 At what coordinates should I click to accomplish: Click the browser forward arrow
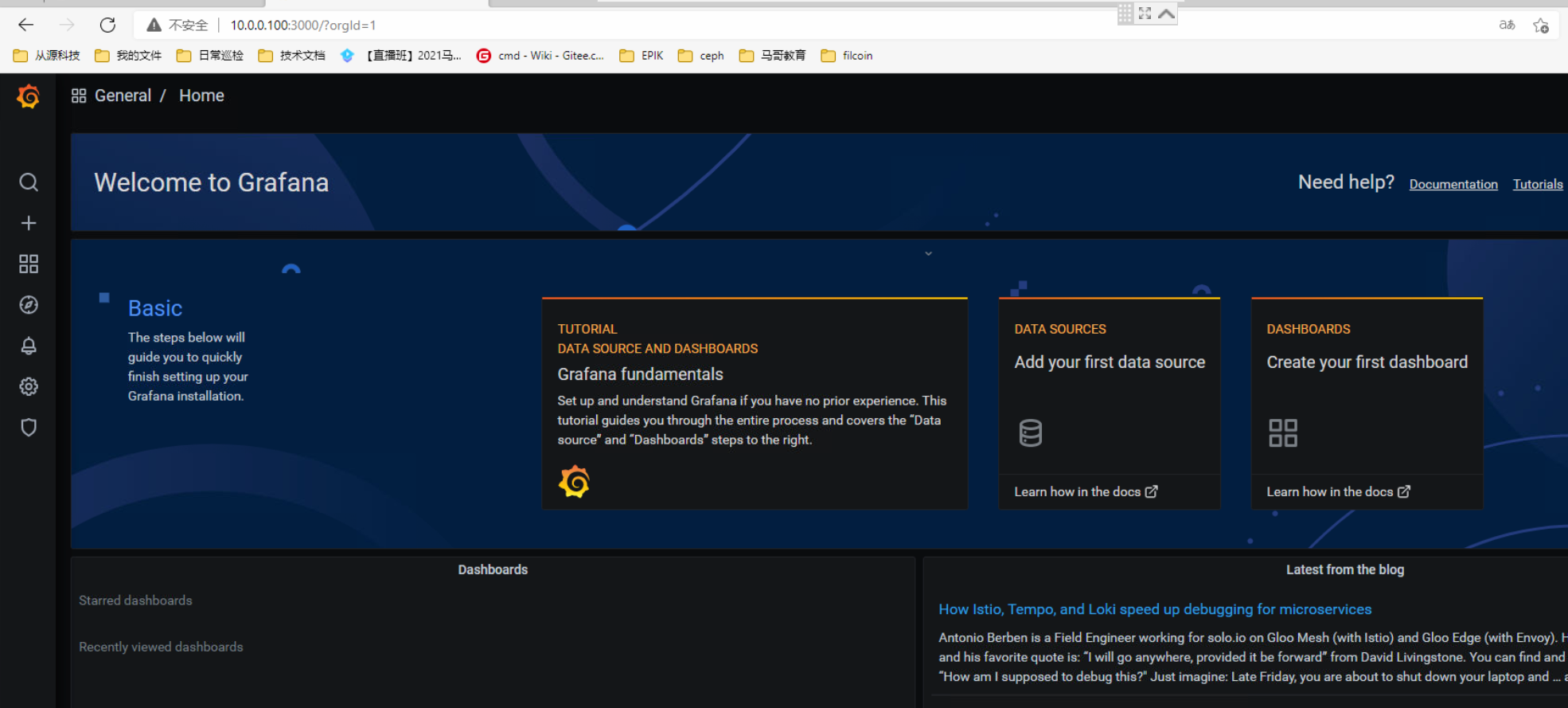(67, 25)
